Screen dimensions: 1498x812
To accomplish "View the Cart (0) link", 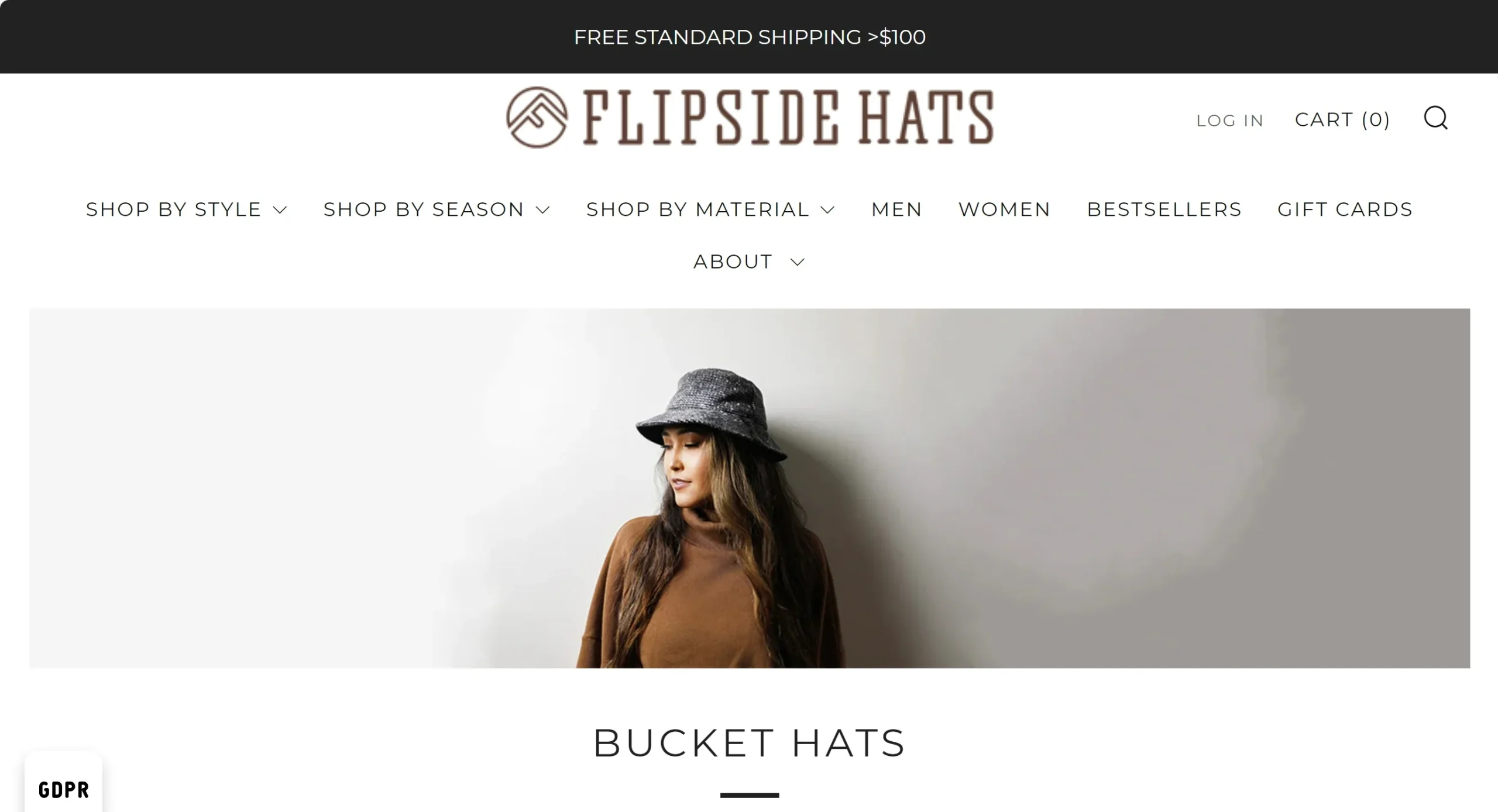I will [x=1342, y=119].
